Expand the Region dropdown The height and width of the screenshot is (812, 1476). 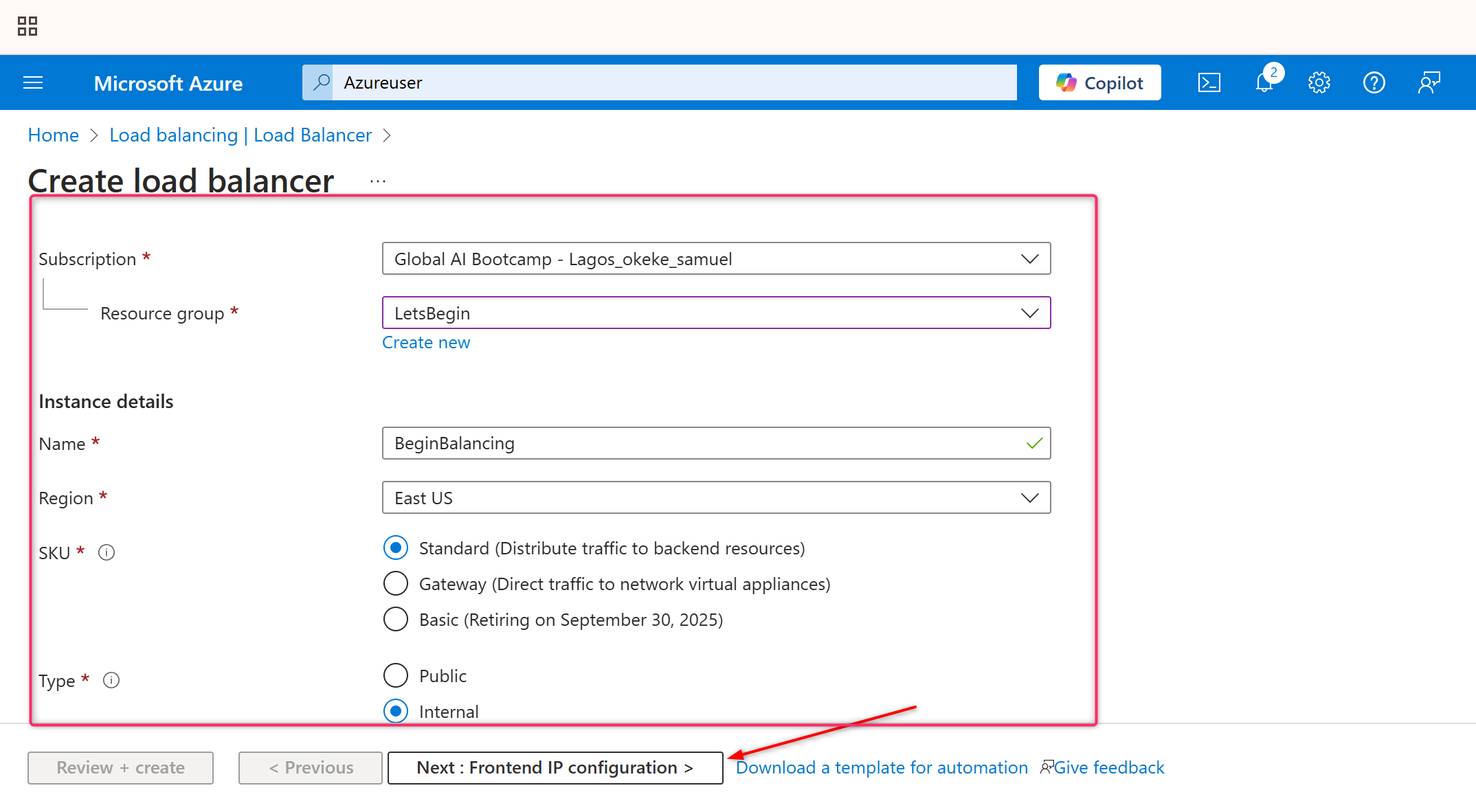pos(716,498)
